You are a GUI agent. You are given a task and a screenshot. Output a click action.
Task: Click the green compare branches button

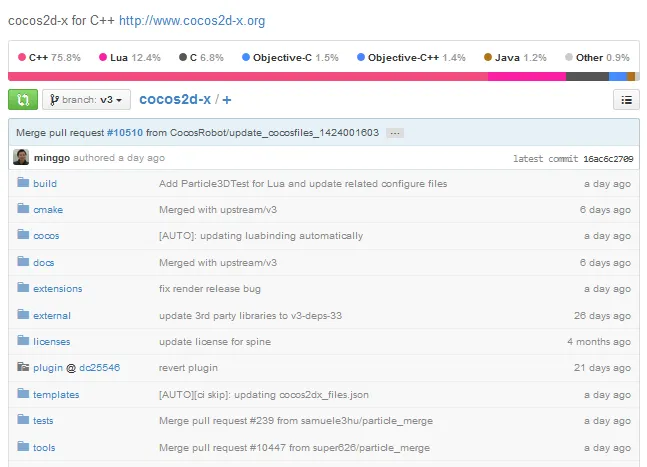(x=22, y=100)
